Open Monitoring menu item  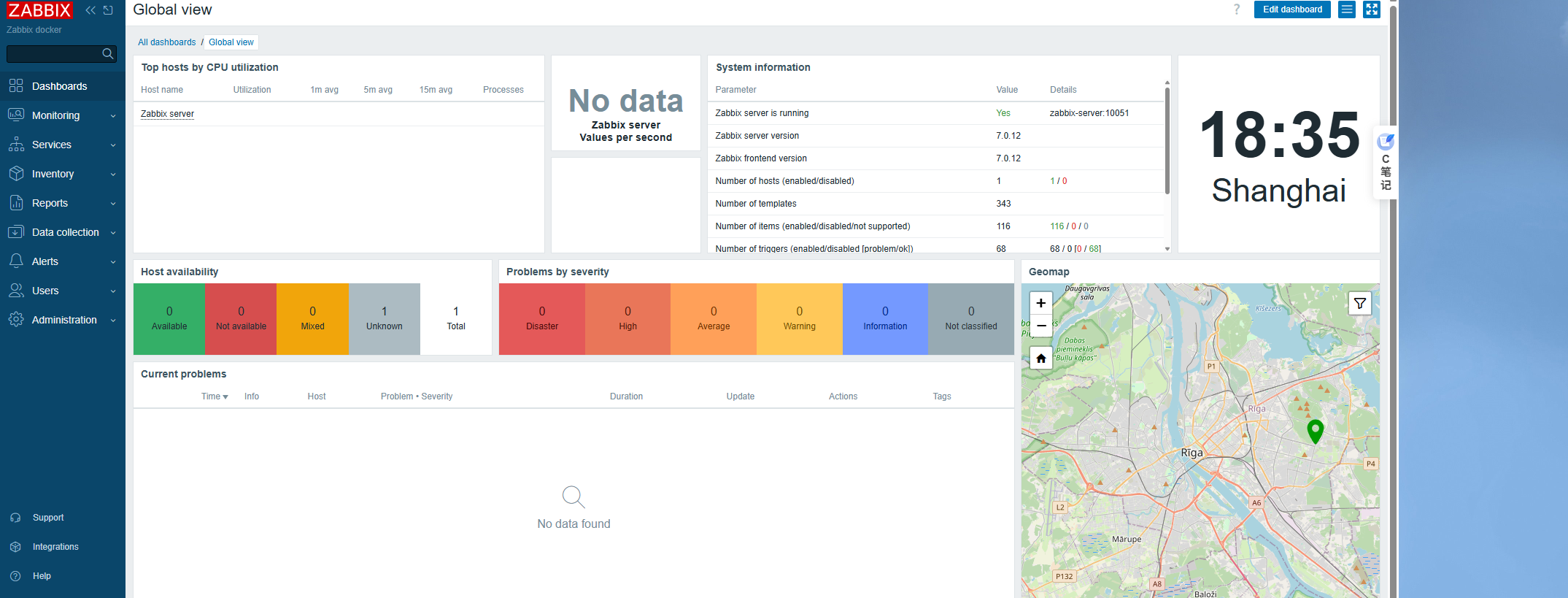(63, 115)
